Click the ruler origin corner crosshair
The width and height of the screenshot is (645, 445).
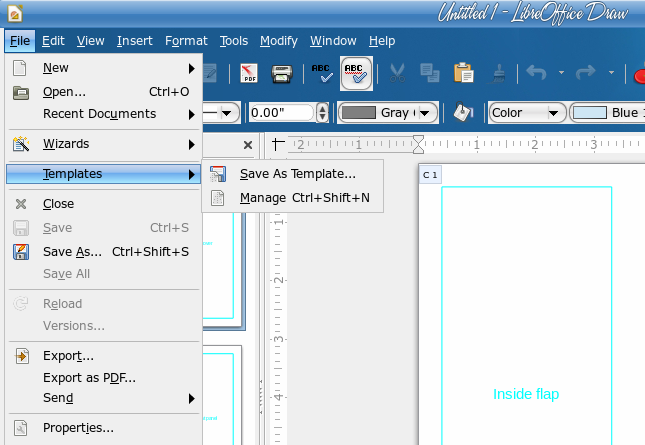tap(278, 144)
